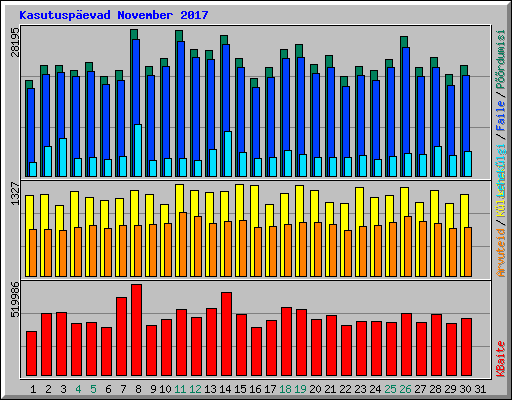Click day label 22 on the x-axis

click(x=345, y=389)
